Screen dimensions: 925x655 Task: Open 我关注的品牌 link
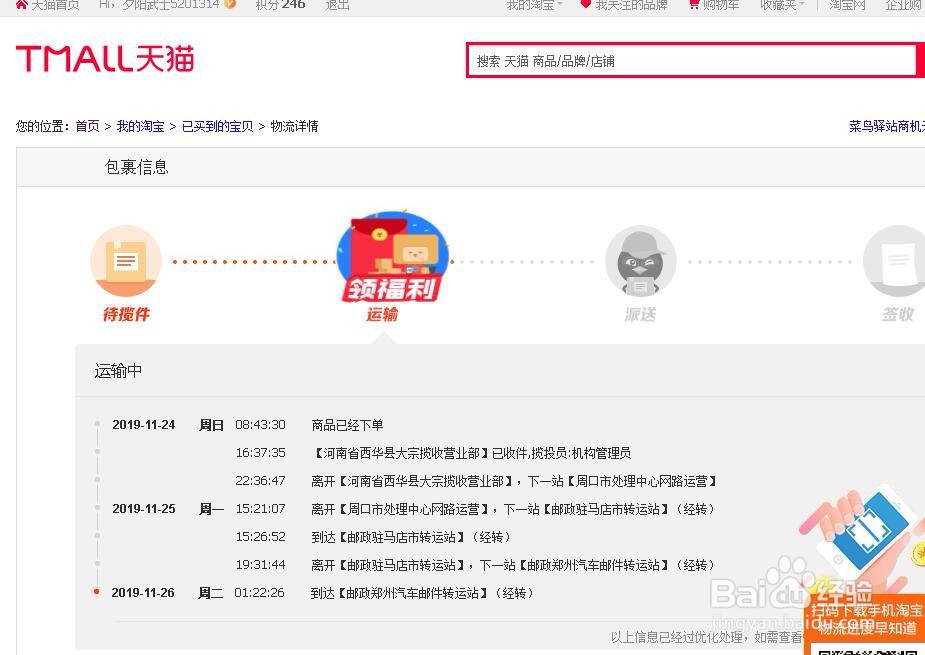[x=631, y=5]
